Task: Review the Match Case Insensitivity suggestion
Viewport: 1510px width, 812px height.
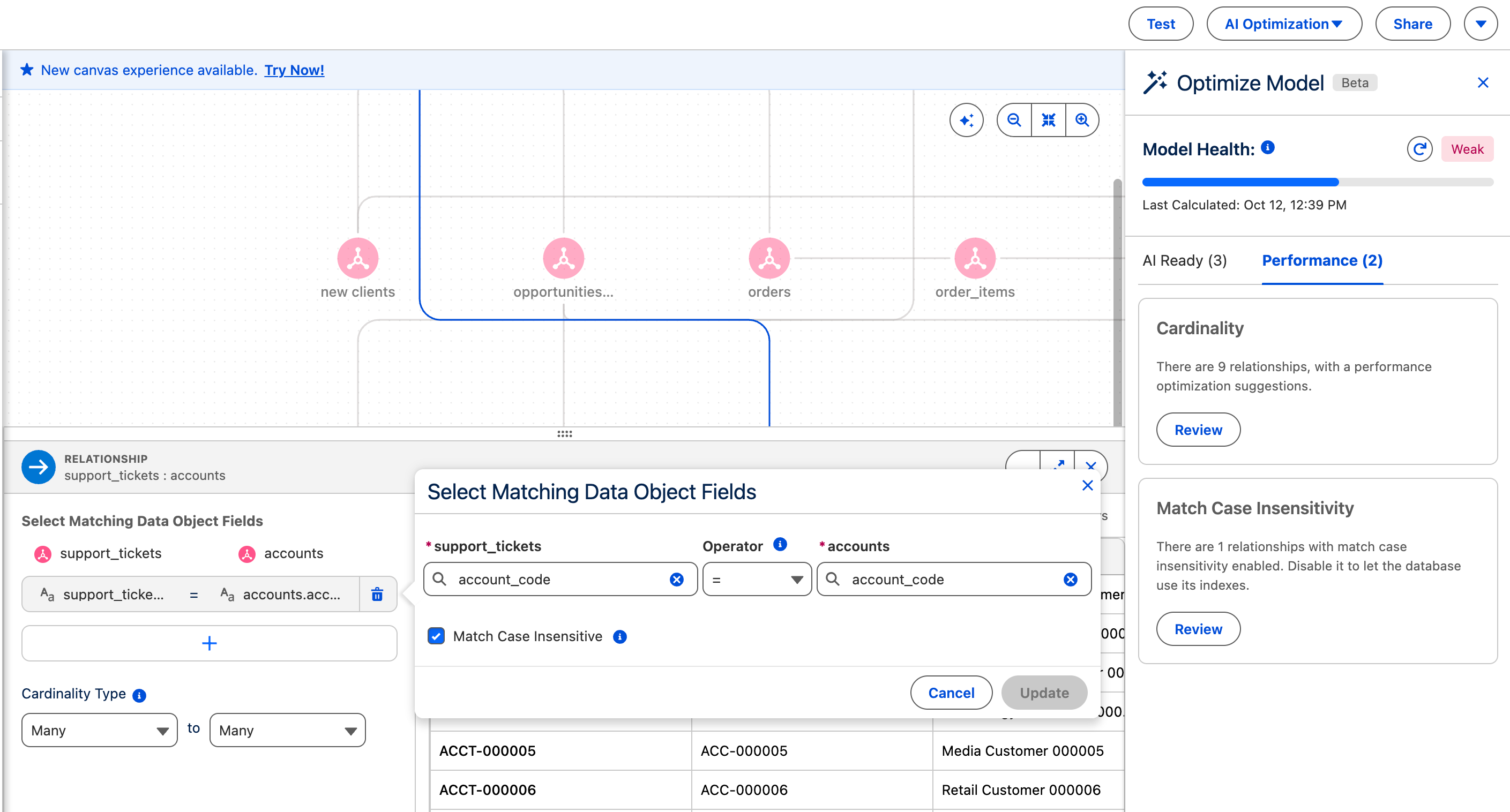Action: point(1198,629)
